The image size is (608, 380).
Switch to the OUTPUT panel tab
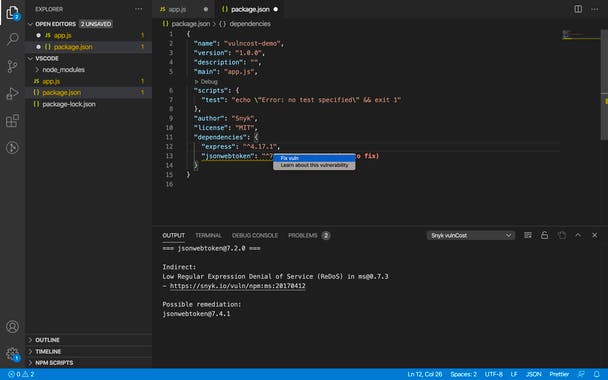pos(173,235)
